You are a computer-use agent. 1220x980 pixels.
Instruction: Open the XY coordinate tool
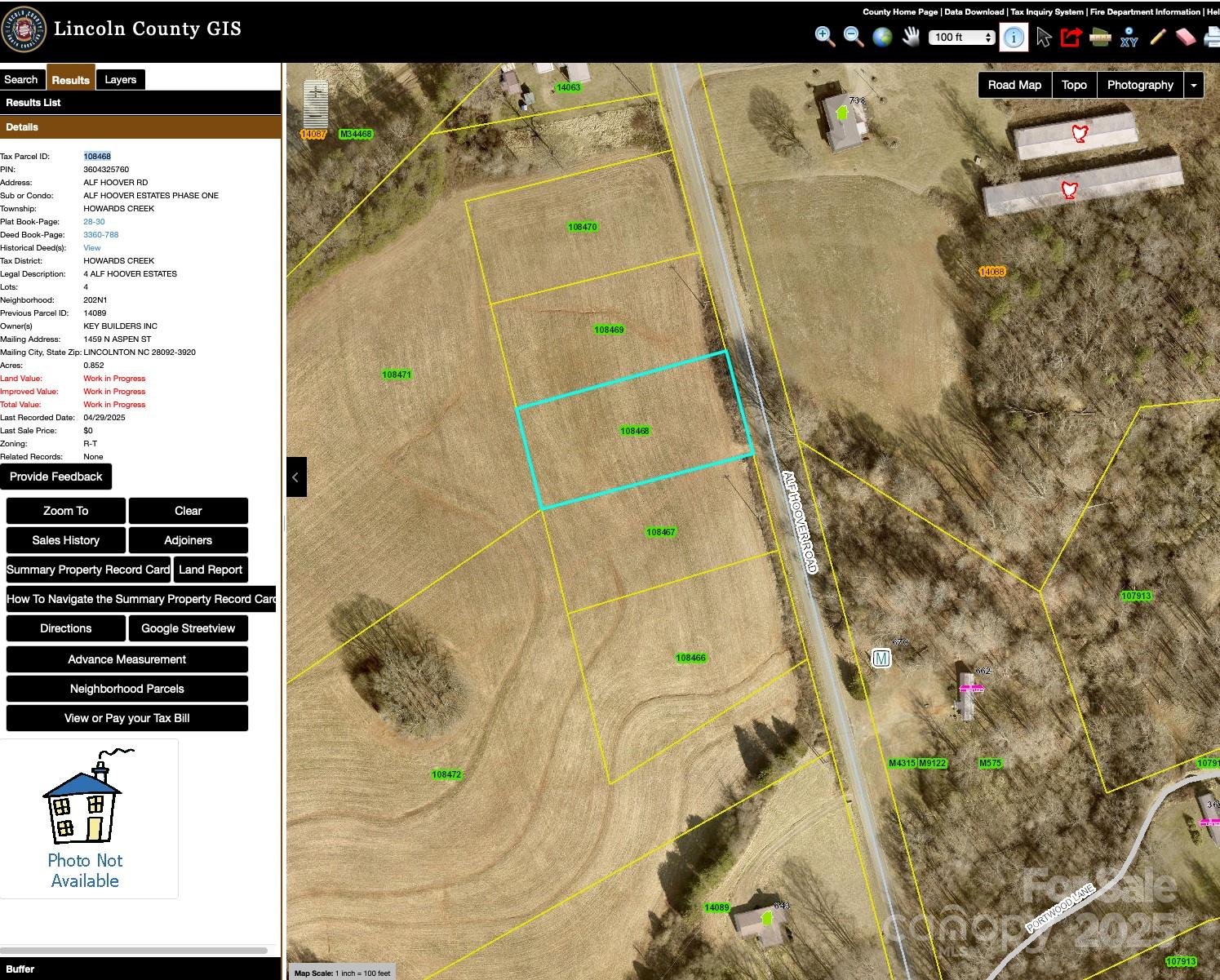[1129, 37]
